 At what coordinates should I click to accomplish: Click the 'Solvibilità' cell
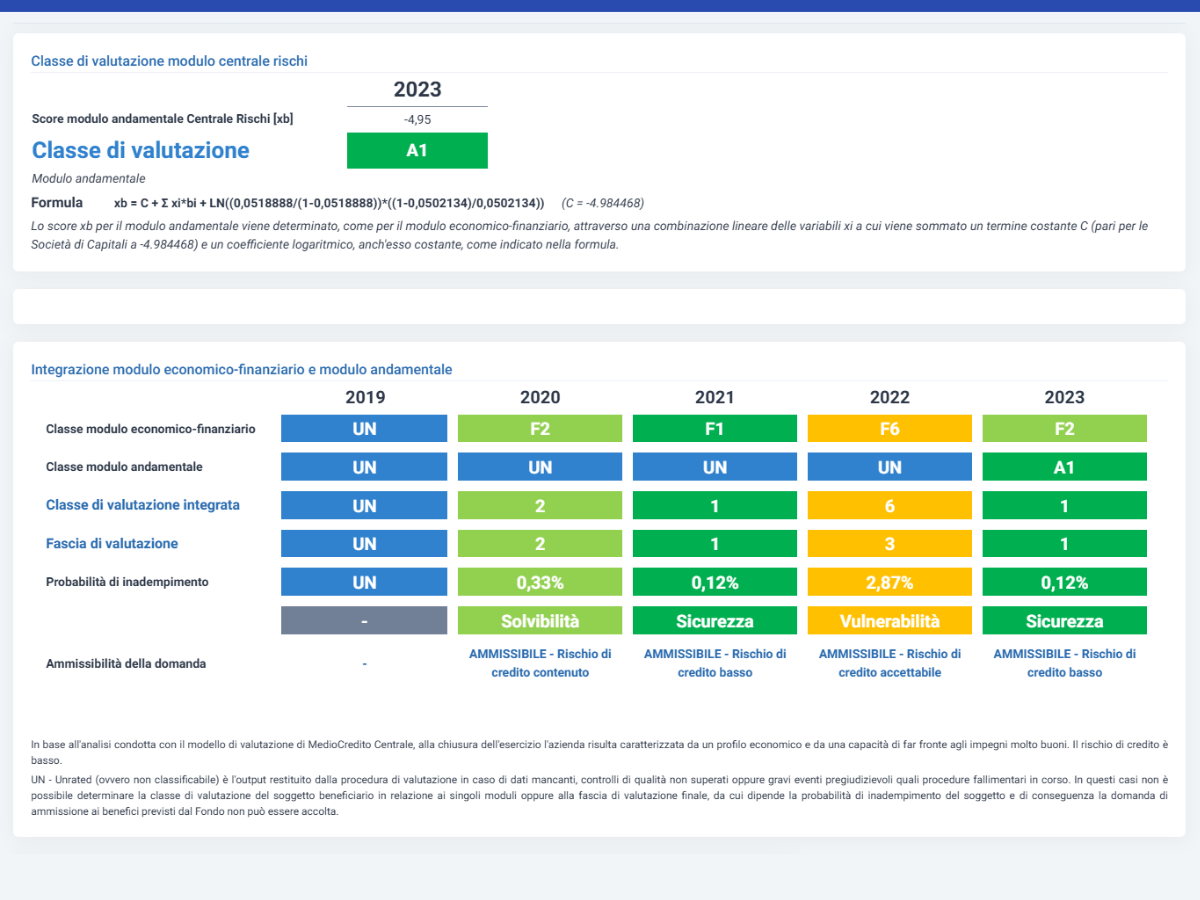click(x=540, y=620)
